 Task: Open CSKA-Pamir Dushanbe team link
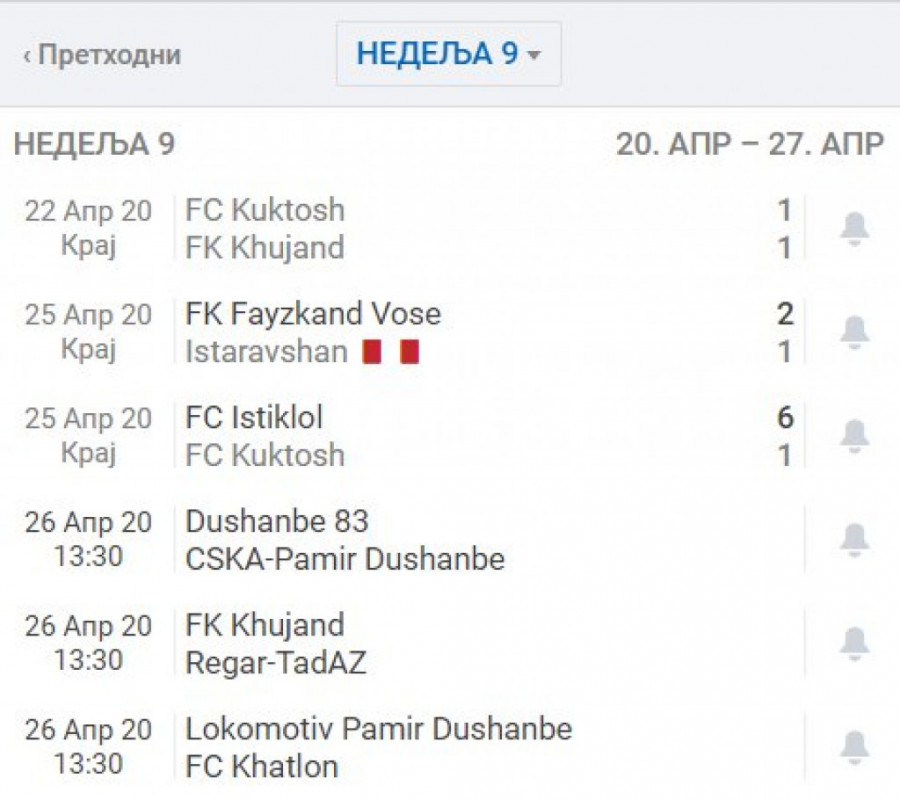(x=345, y=559)
